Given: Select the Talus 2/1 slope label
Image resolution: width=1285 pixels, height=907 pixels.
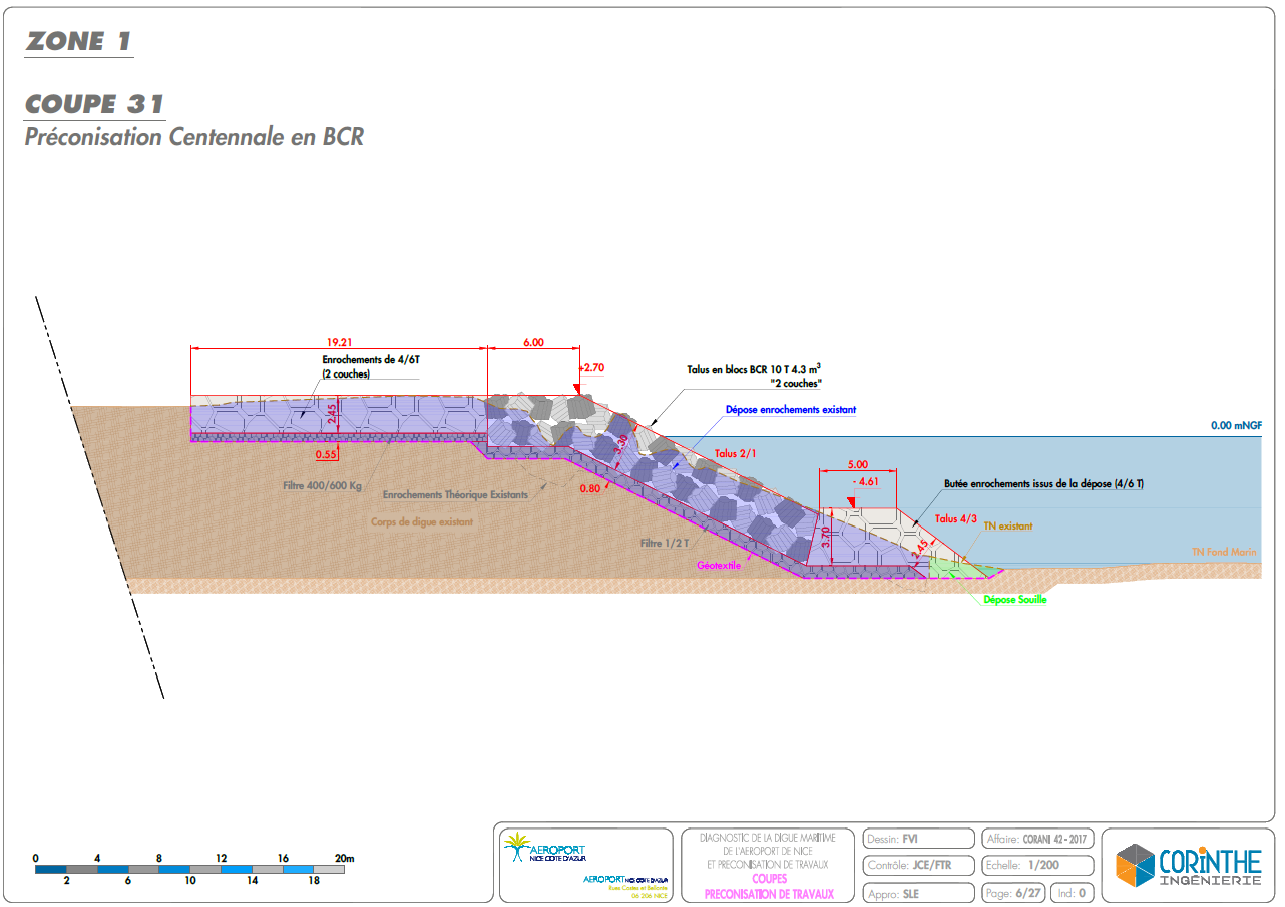Looking at the screenshot, I should coord(736,454).
